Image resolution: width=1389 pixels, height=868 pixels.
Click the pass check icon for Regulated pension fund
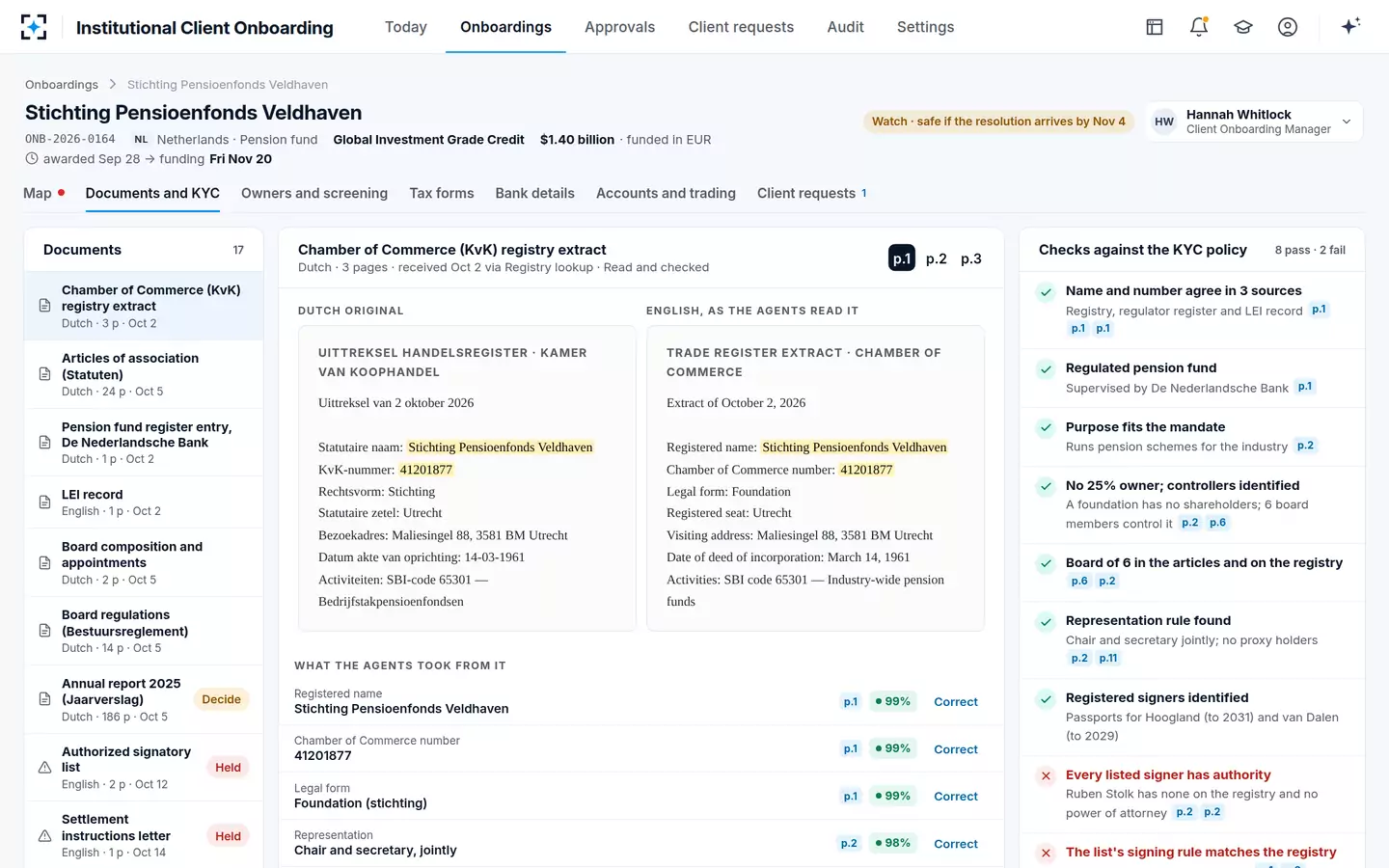pos(1046,369)
